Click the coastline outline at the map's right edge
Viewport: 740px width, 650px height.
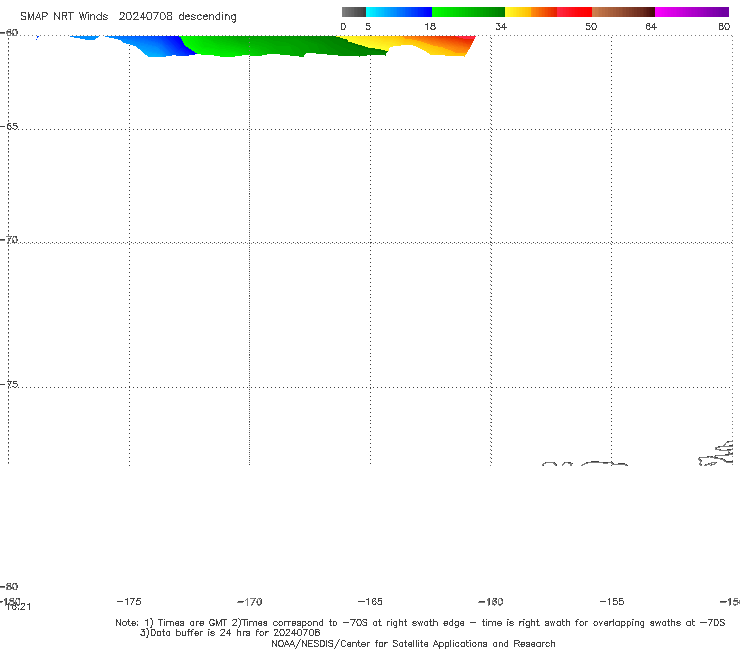[x=717, y=453]
